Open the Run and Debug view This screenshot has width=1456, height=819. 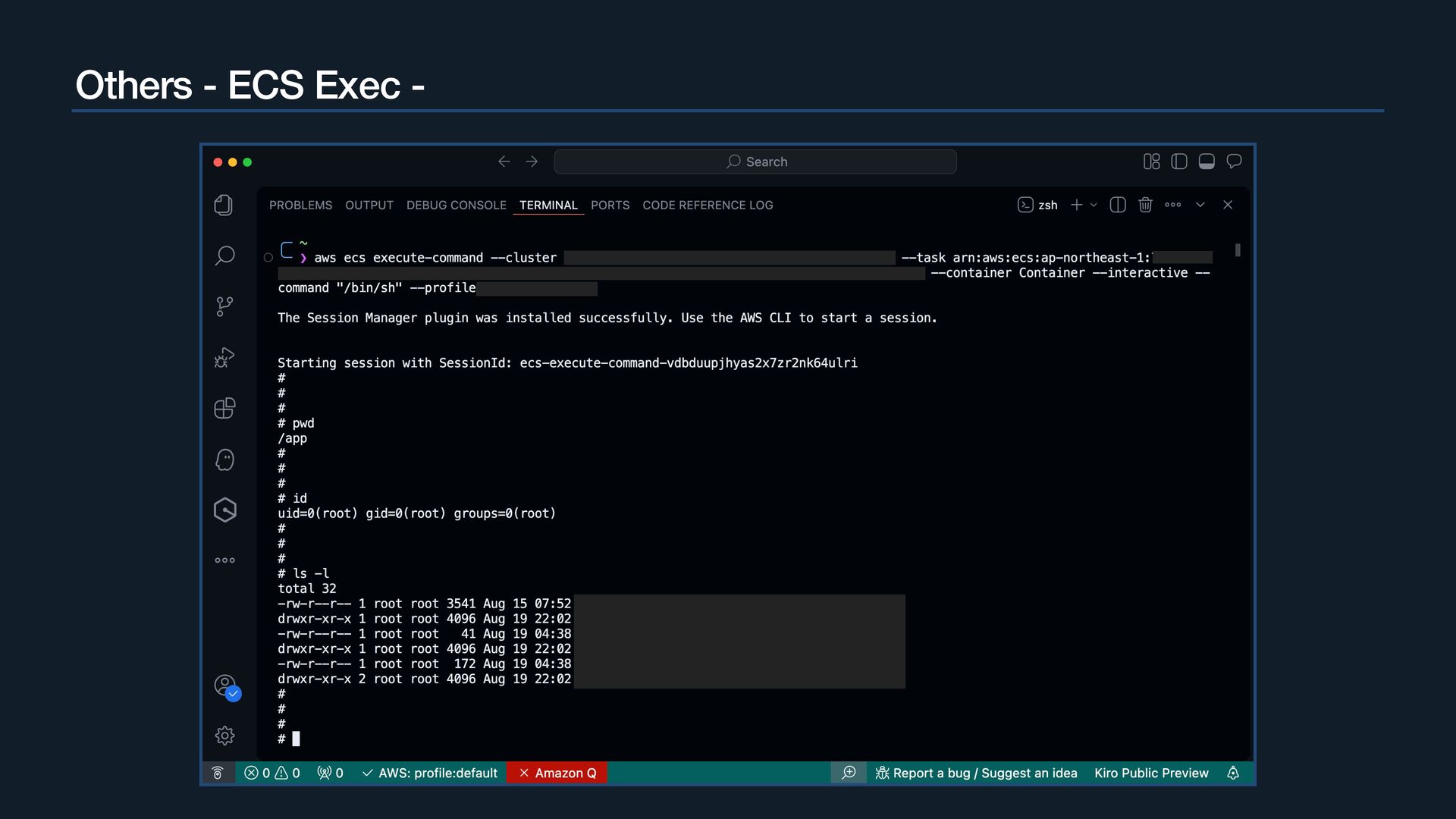[x=224, y=357]
